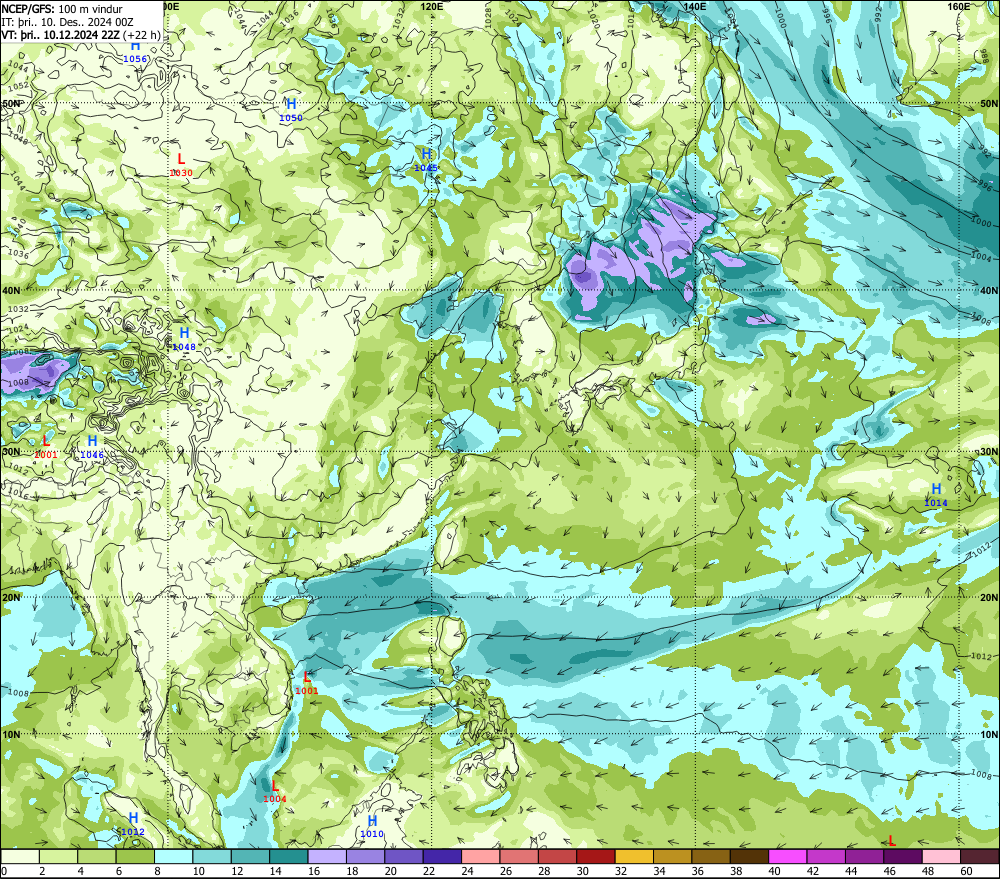
Task: Click the NCEP/GFS 100 m vindur title
Action: coord(62,9)
